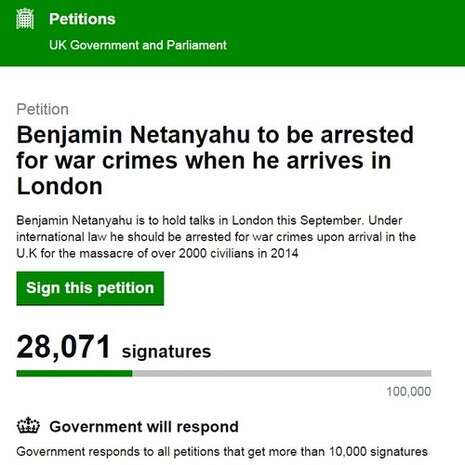Click title line Benjamin Netanyahu to be arrested
Image resolution: width=465 pixels, height=465 pixels.
(x=215, y=135)
